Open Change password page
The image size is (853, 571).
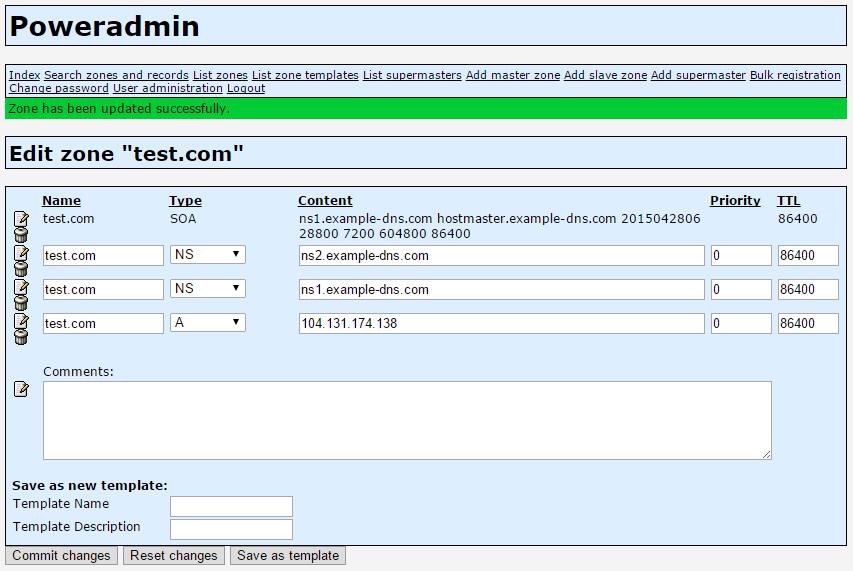(x=59, y=88)
